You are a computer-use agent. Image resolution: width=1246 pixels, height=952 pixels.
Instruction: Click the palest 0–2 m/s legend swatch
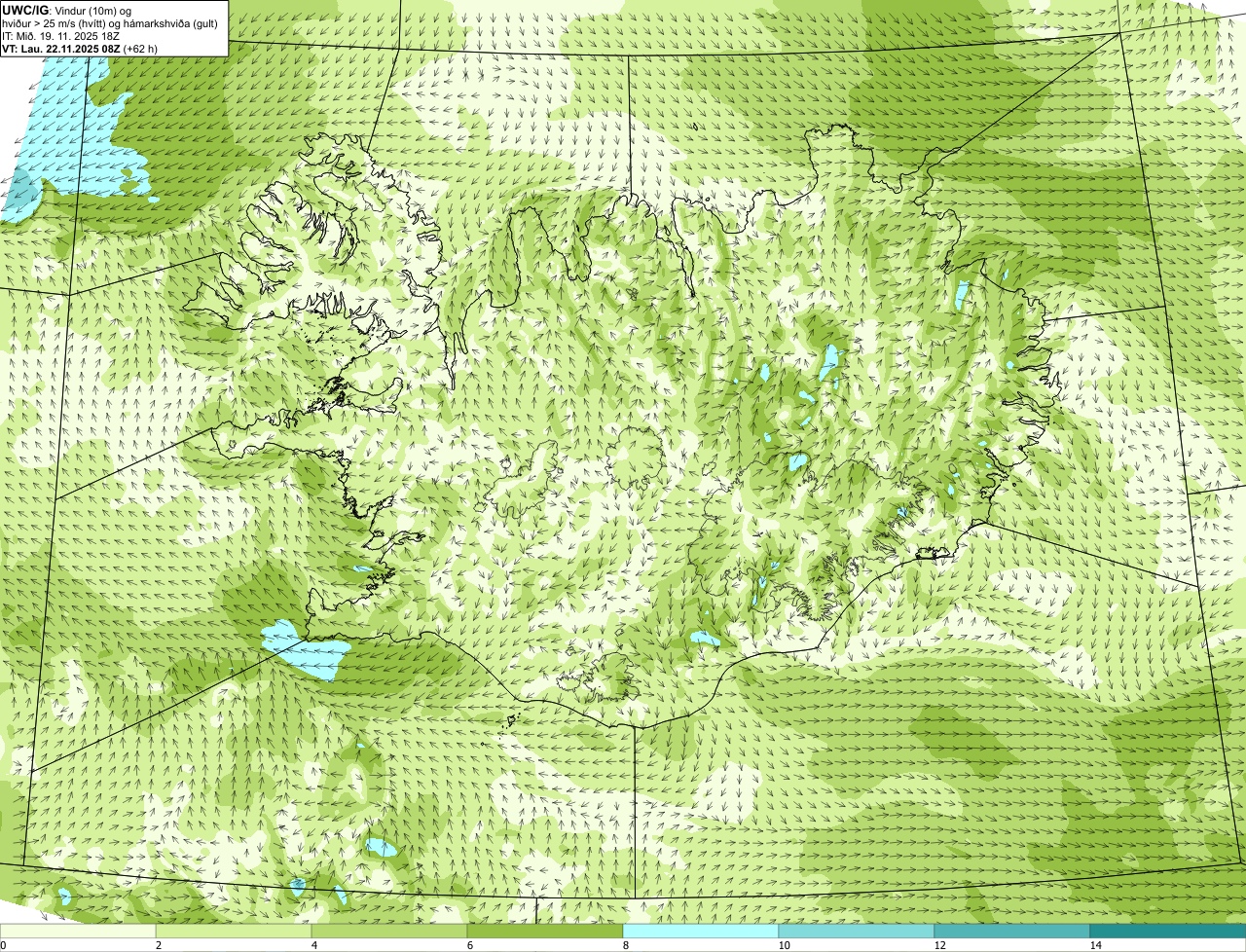click(78, 932)
